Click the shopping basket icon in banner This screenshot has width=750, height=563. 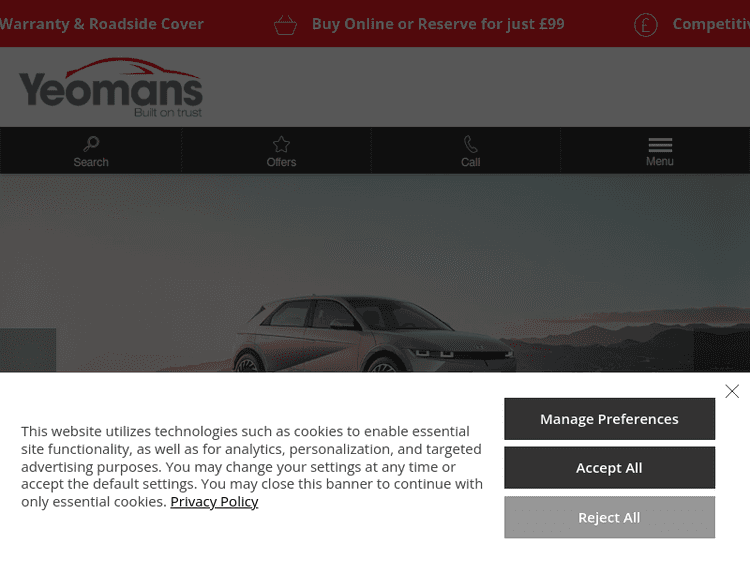pyautogui.click(x=285, y=25)
